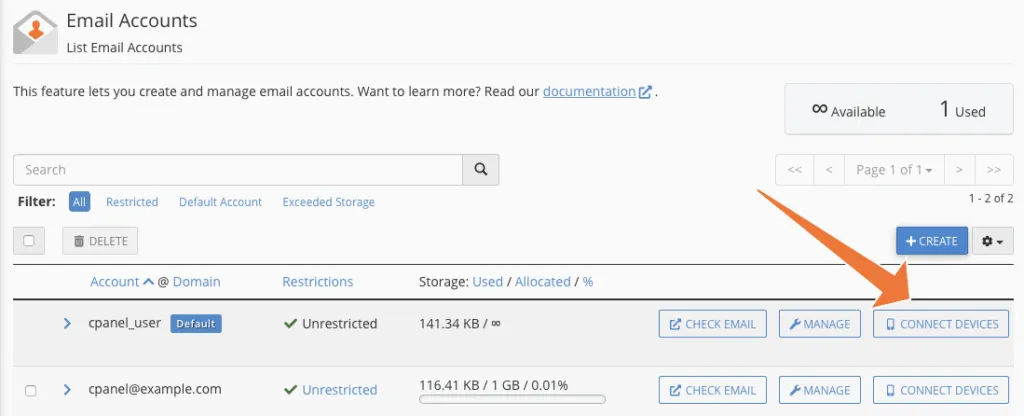
Task: Click the cpanel@example.com storage usage bar
Action: [512, 400]
